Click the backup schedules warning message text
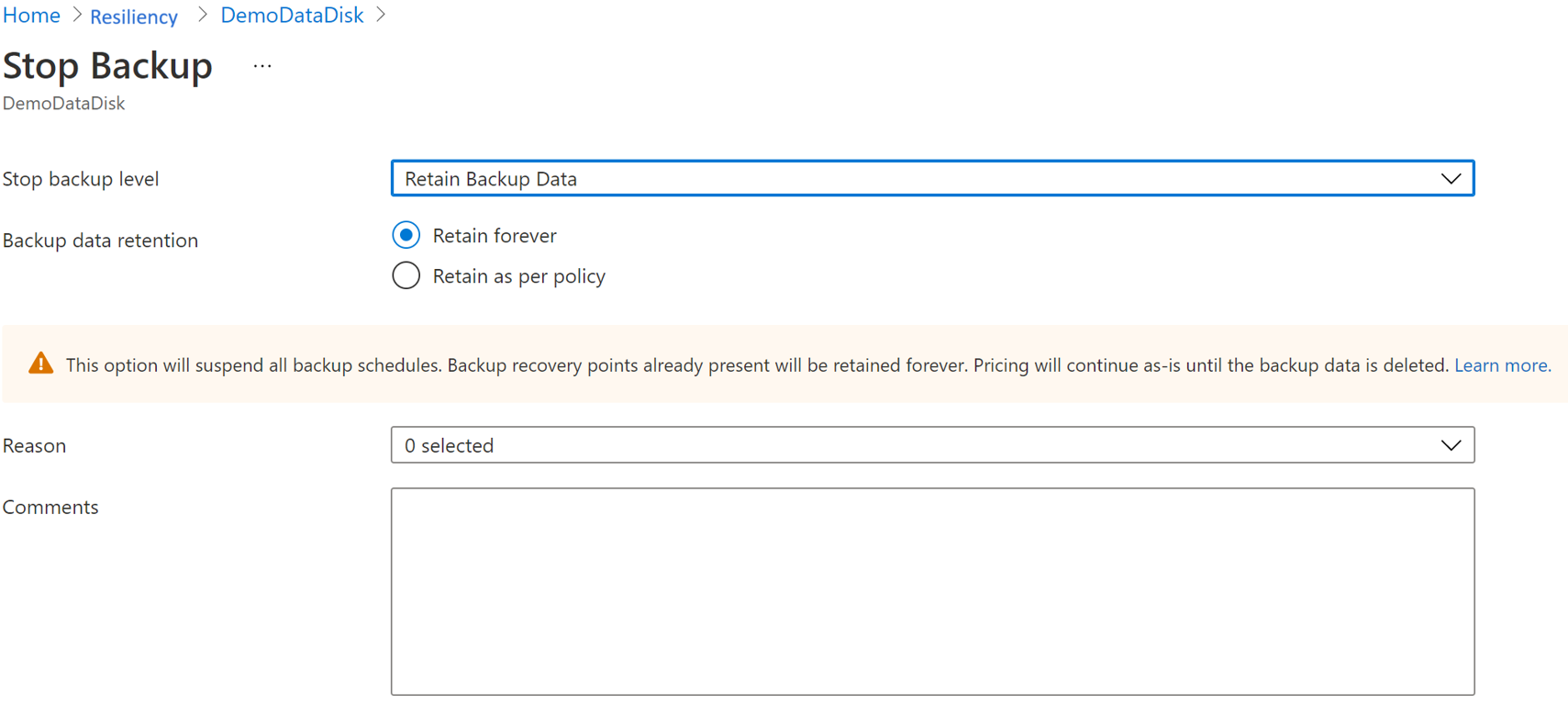The height and width of the screenshot is (716, 1568). pos(757,365)
